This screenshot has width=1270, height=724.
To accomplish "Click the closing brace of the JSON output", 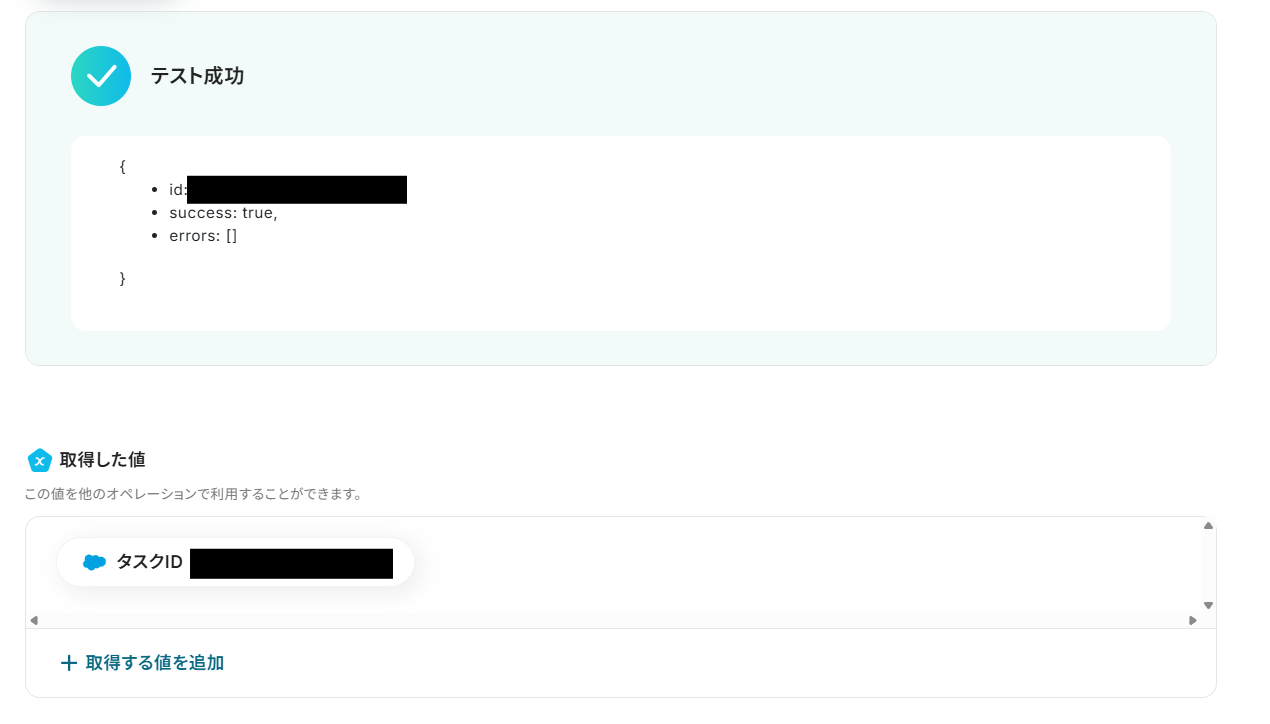I will 122,279.
